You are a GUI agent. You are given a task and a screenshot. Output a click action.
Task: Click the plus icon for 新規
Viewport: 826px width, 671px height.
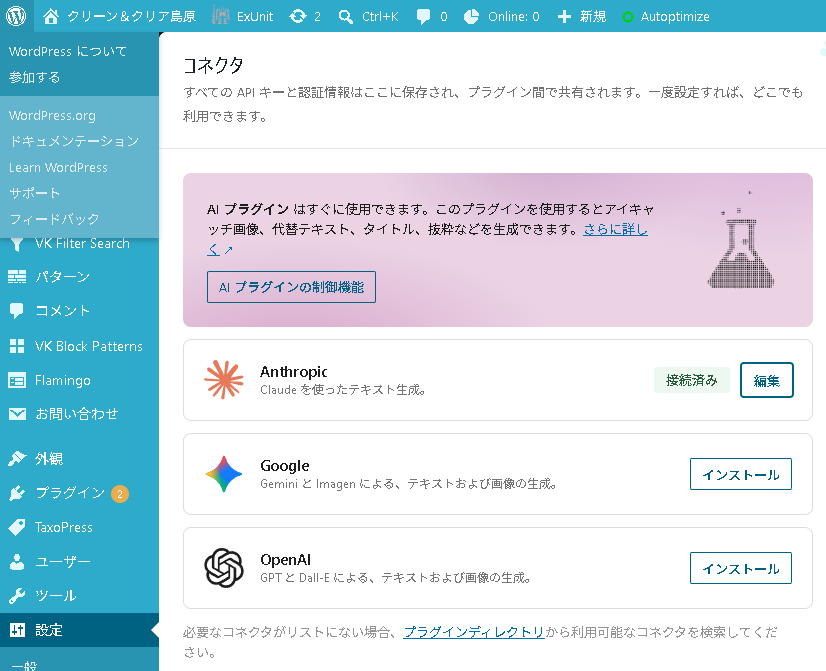[564, 16]
